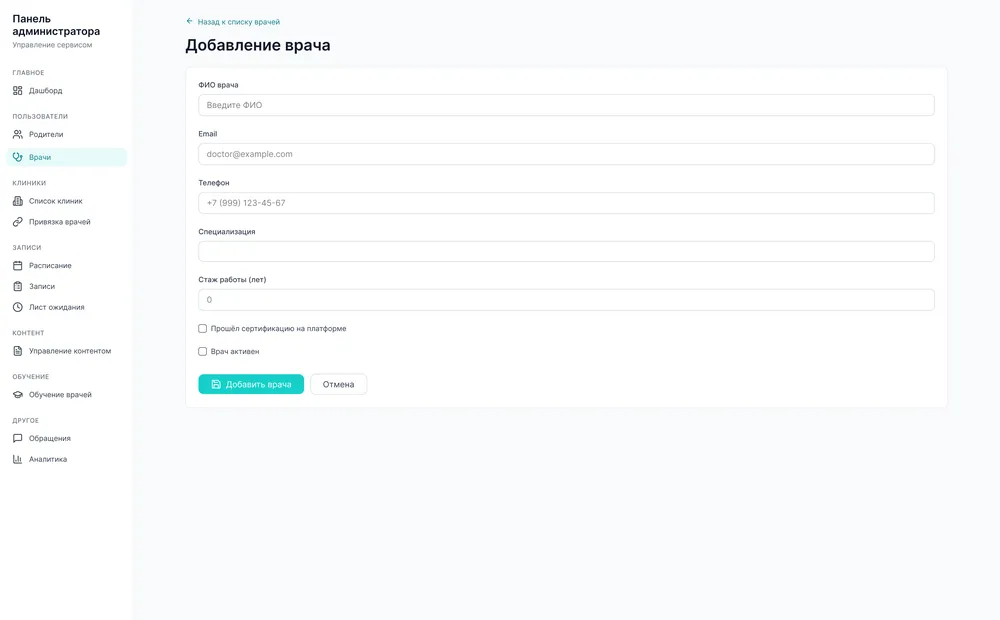The width and height of the screenshot is (1000, 620).
Task: Focus the ФИО врача input field
Action: click(x=566, y=105)
